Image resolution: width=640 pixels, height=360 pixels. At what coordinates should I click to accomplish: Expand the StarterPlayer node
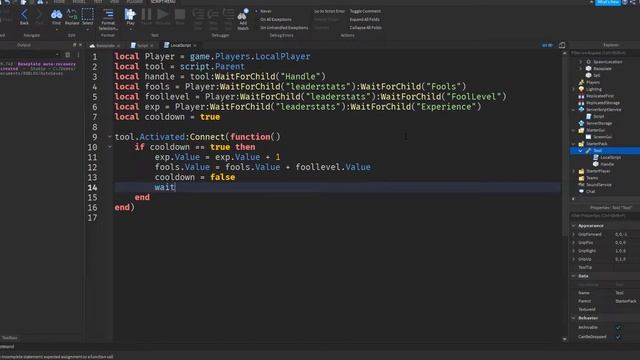point(574,171)
